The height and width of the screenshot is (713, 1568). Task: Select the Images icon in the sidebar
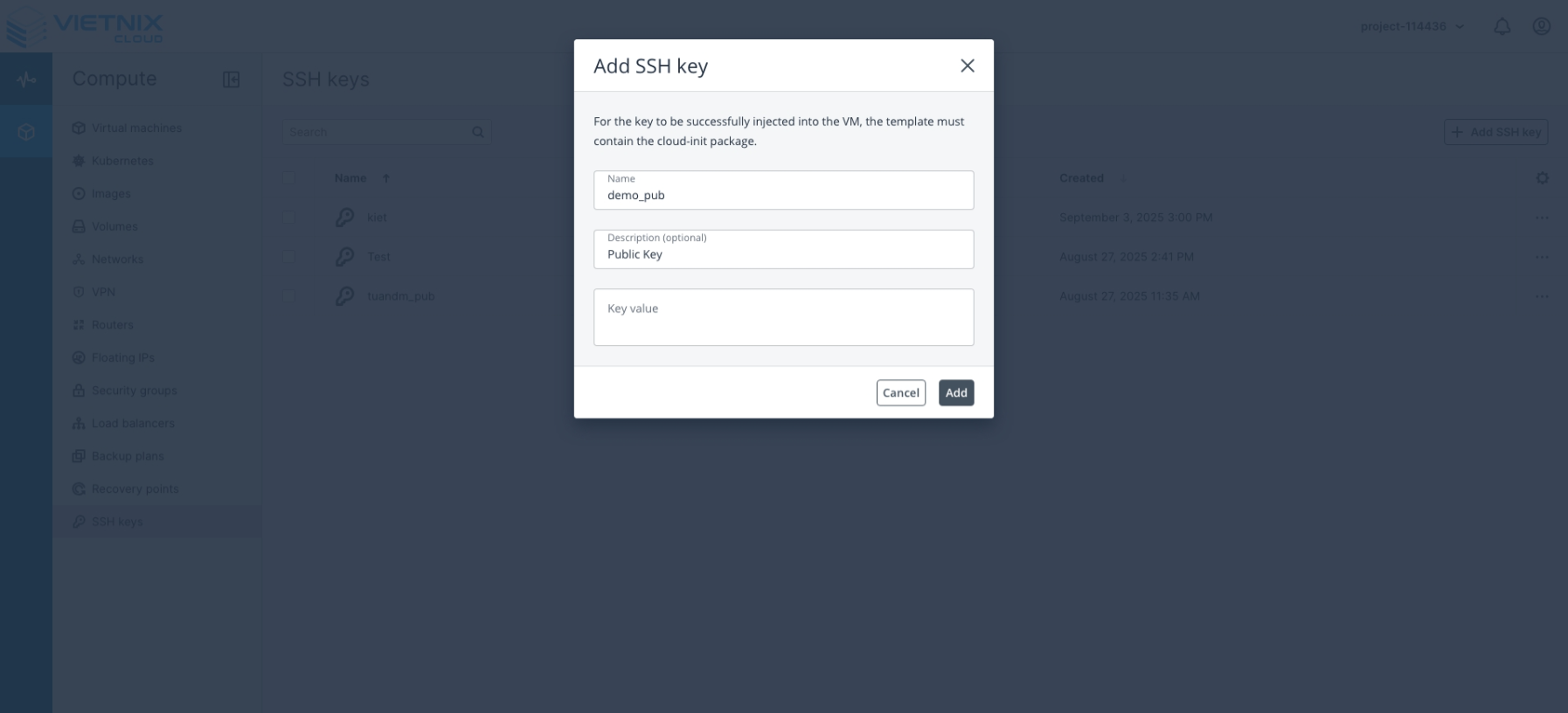pos(79,193)
